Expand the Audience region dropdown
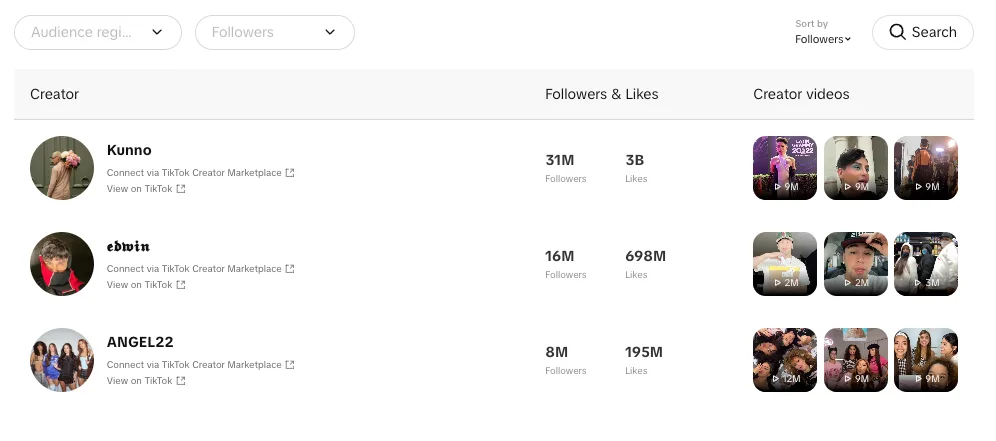The width and height of the screenshot is (996, 441). pos(98,32)
